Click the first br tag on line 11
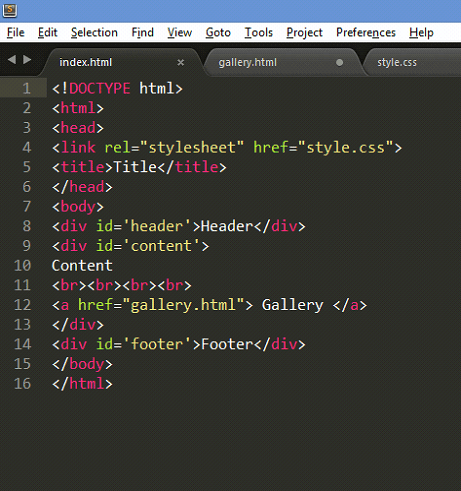This screenshot has width=461, height=491. click(x=69, y=285)
